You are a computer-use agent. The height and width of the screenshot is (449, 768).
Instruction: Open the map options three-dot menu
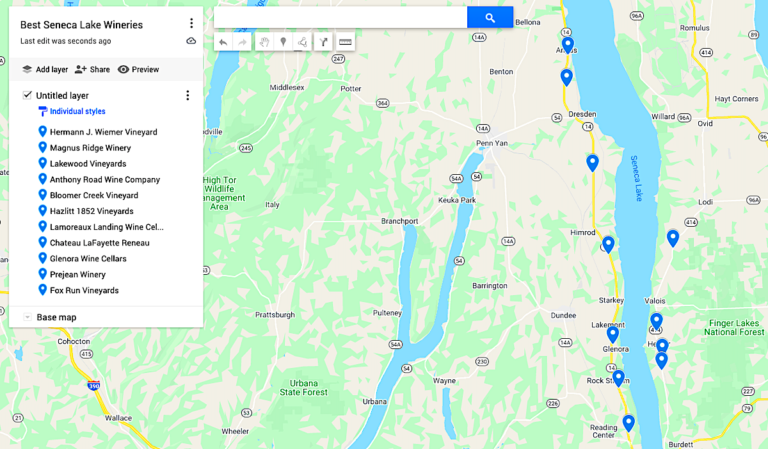pyautogui.click(x=191, y=23)
